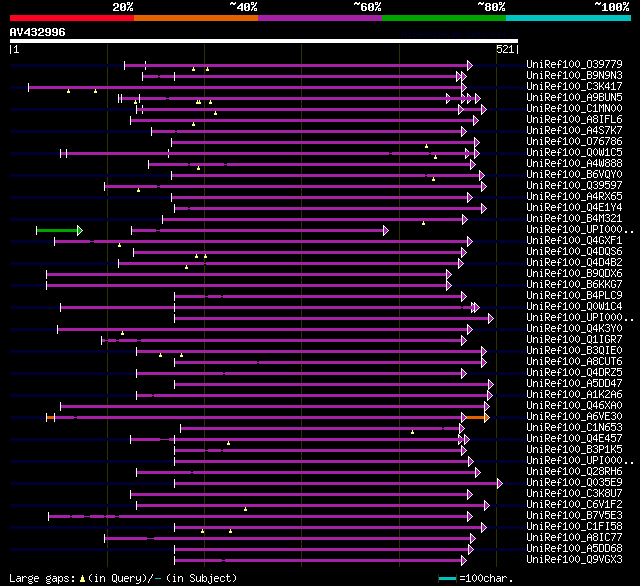
Task: Open hit UniRef100_C1MN00
Action: coord(574,108)
